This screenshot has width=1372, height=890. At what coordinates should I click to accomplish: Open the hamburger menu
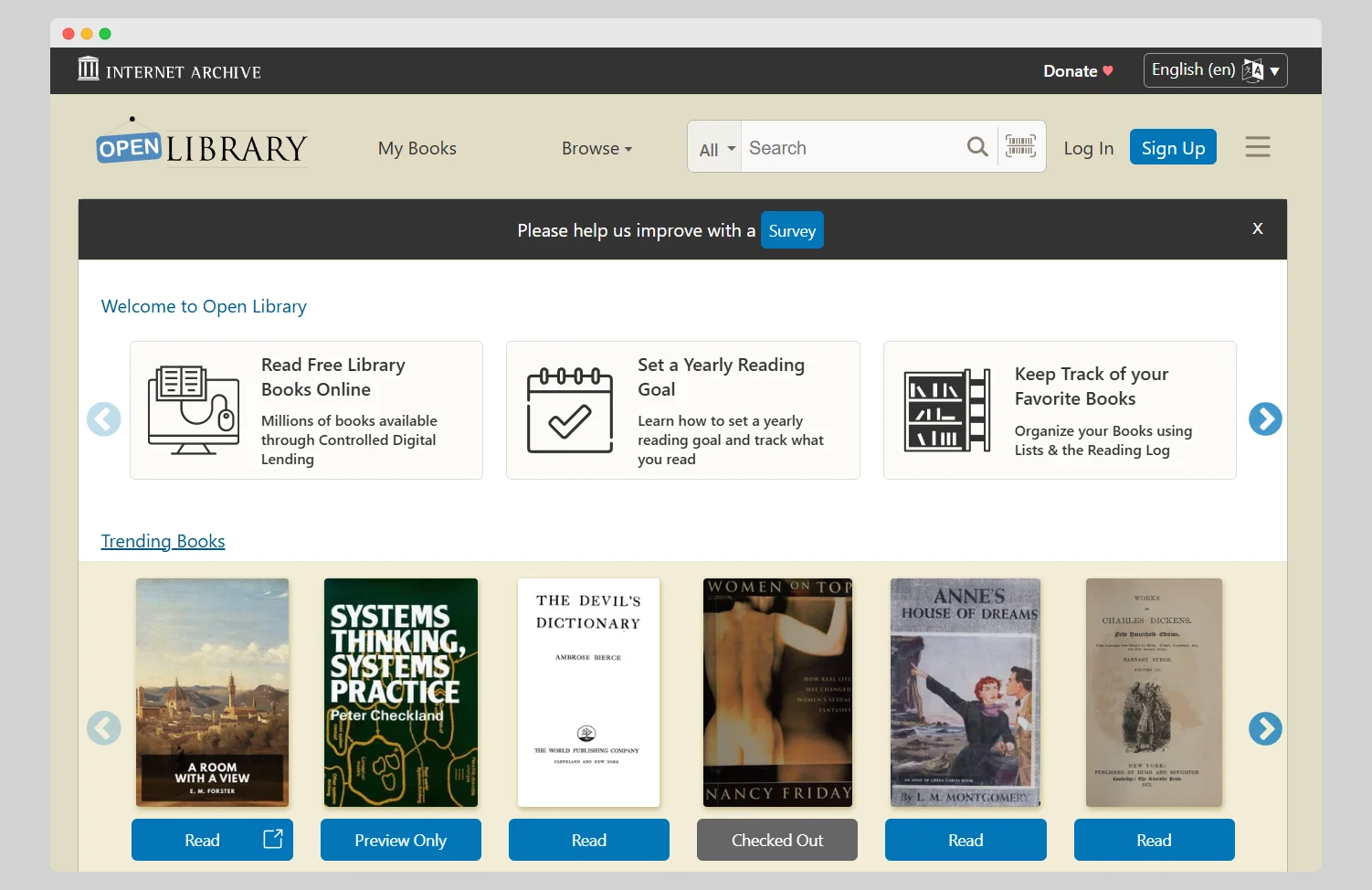(1258, 146)
